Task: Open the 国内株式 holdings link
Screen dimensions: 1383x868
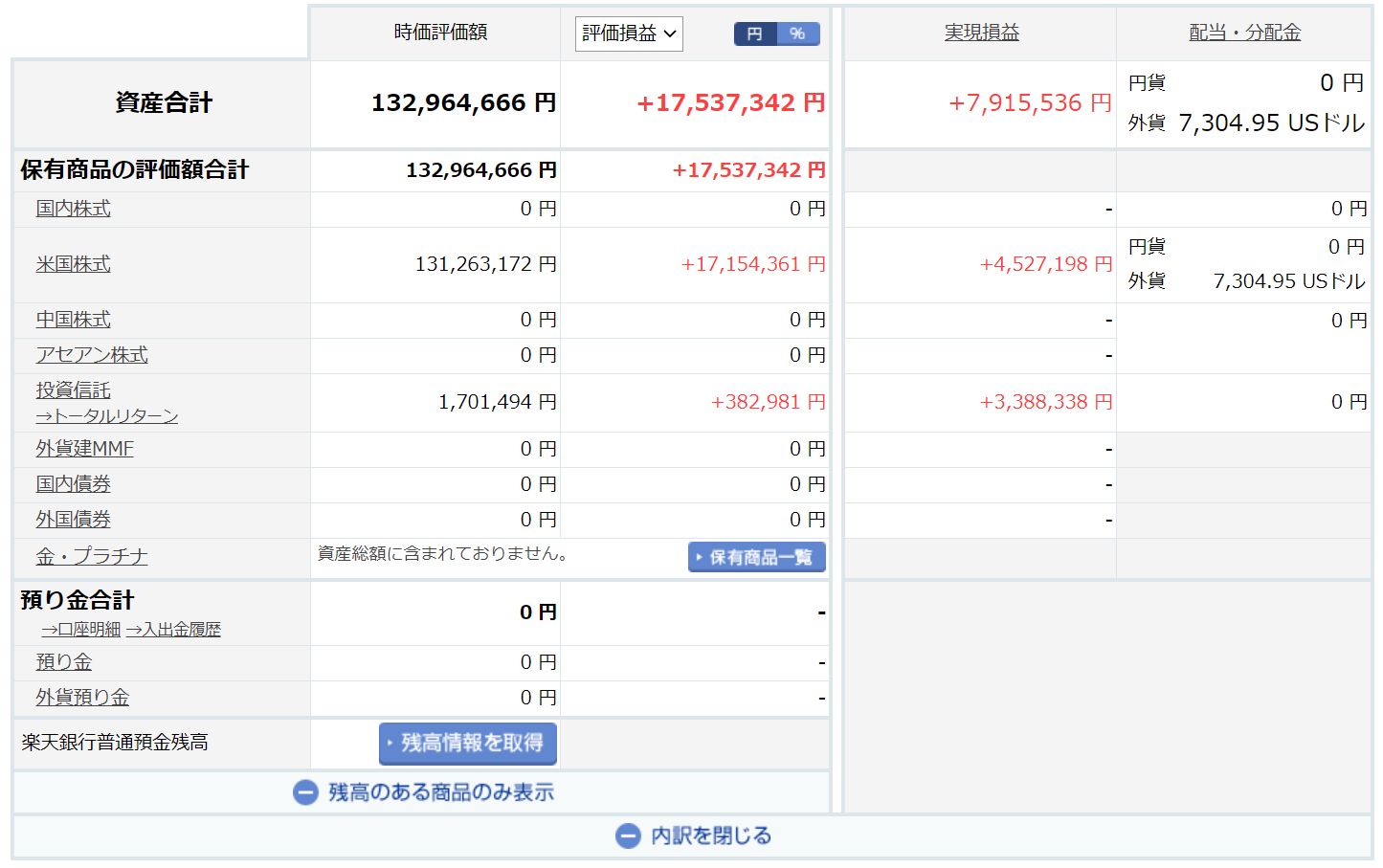Action: 73,209
